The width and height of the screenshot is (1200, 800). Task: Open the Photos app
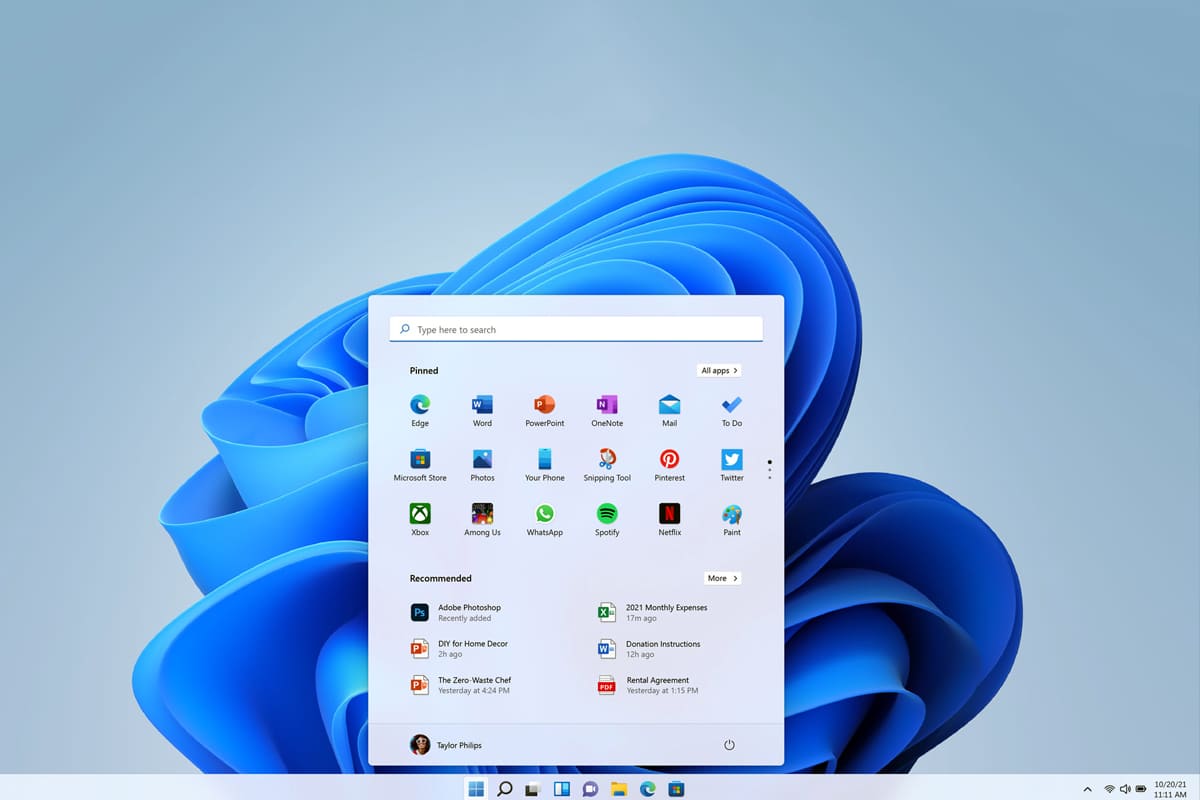[482, 465]
